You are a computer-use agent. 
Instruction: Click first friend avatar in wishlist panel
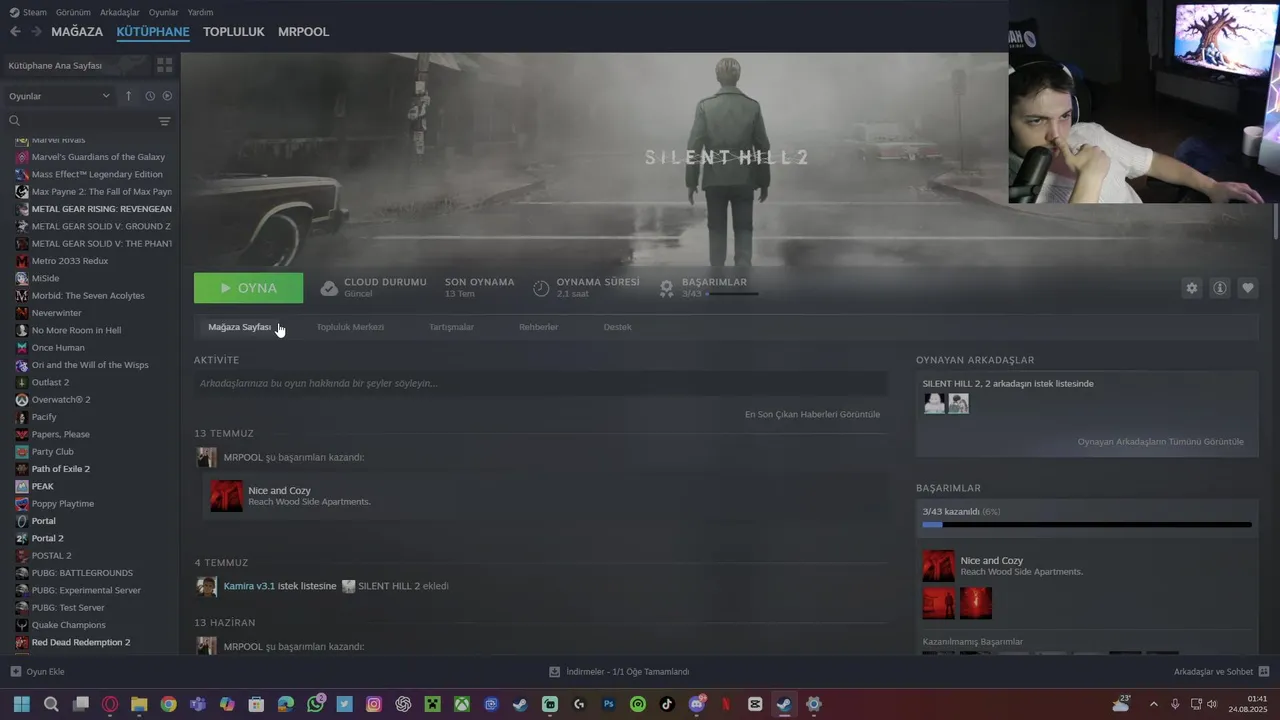pyautogui.click(x=934, y=403)
